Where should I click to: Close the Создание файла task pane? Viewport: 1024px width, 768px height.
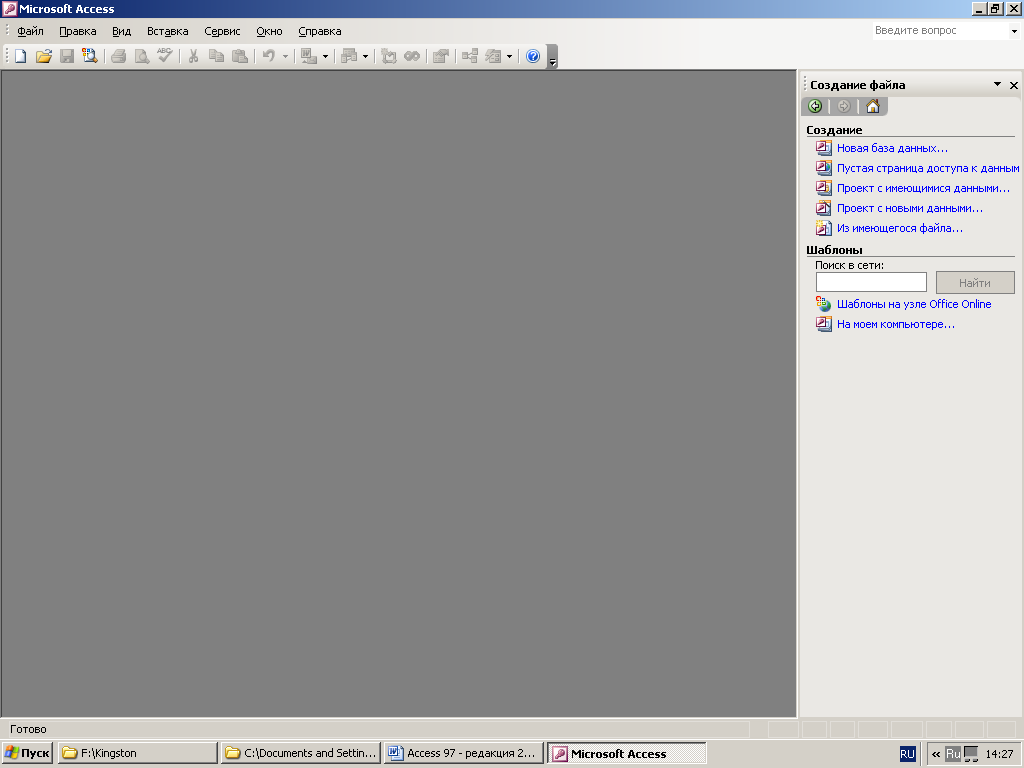(1014, 85)
